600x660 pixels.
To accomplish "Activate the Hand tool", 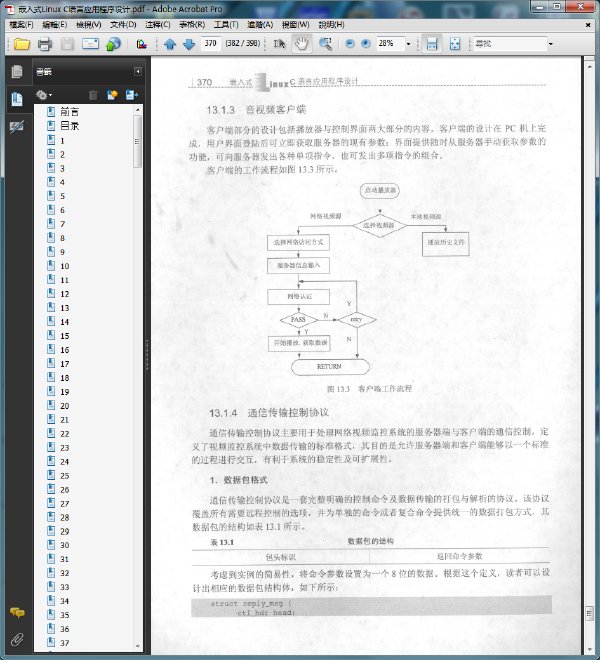I will click(301, 44).
